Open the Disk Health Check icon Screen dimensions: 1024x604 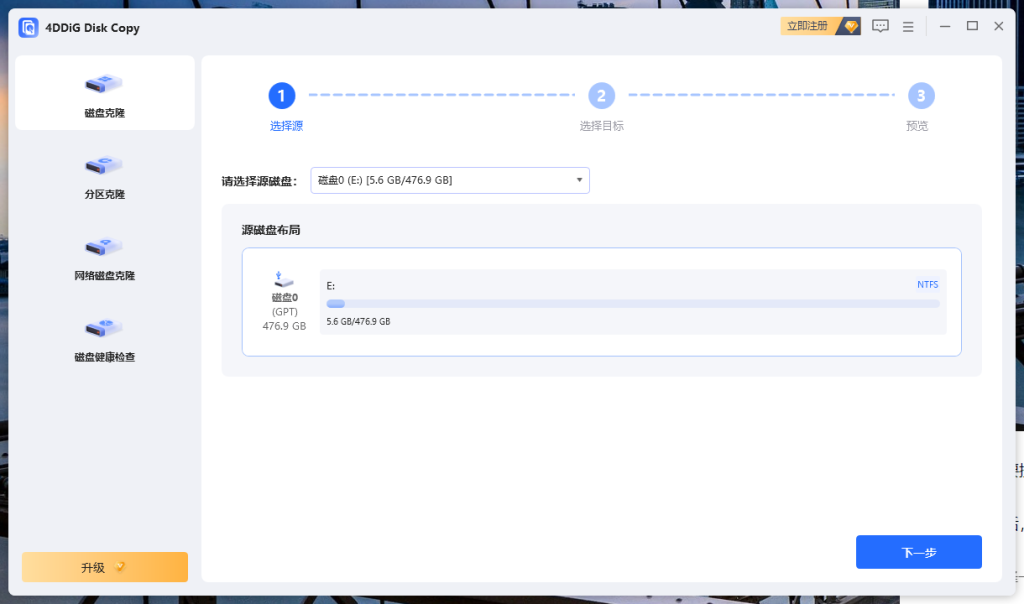click(104, 327)
